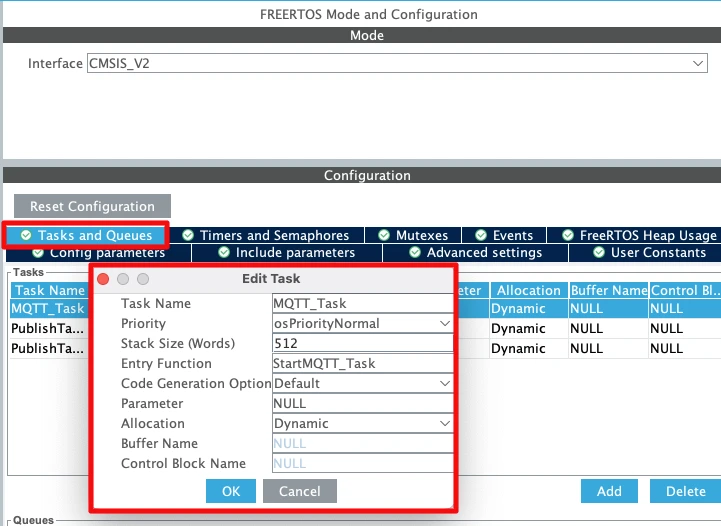Open the Priority osPriorityNormal dropdown

tap(362, 323)
